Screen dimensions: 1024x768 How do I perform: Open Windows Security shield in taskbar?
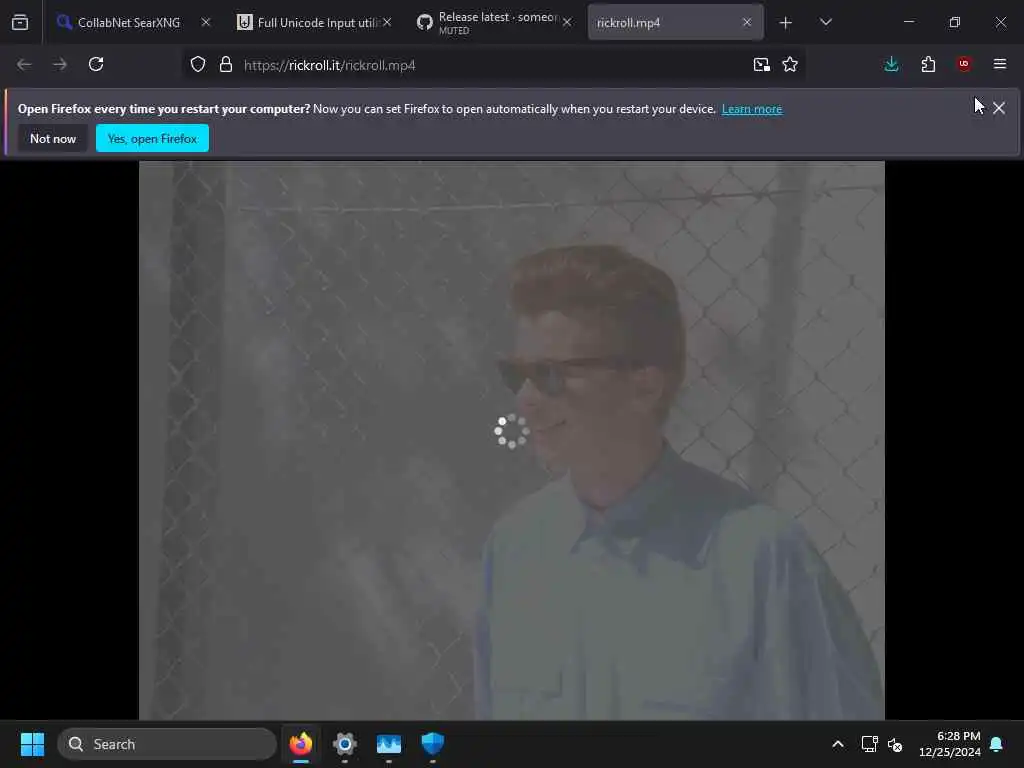coord(432,744)
